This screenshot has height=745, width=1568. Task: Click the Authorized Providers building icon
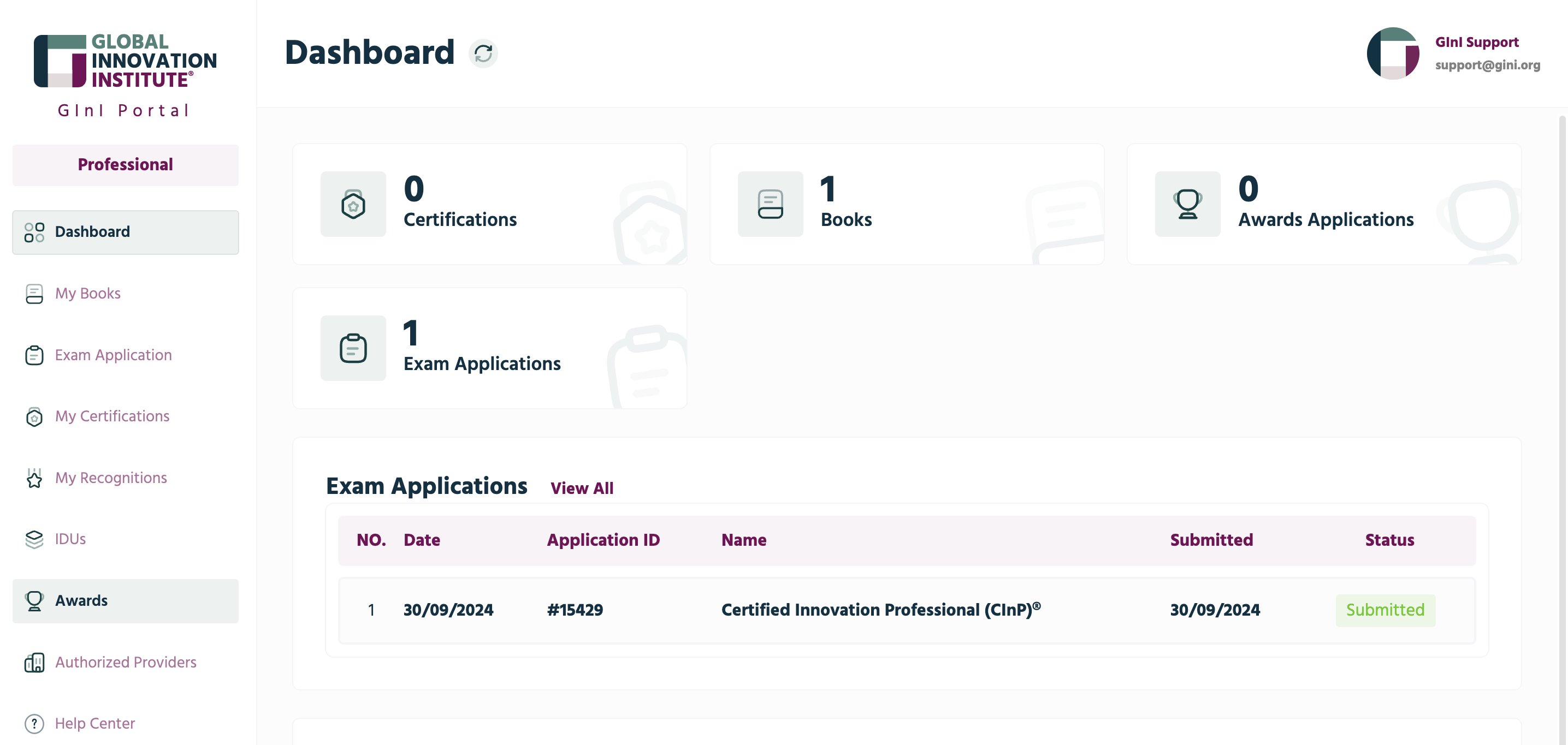click(34, 662)
